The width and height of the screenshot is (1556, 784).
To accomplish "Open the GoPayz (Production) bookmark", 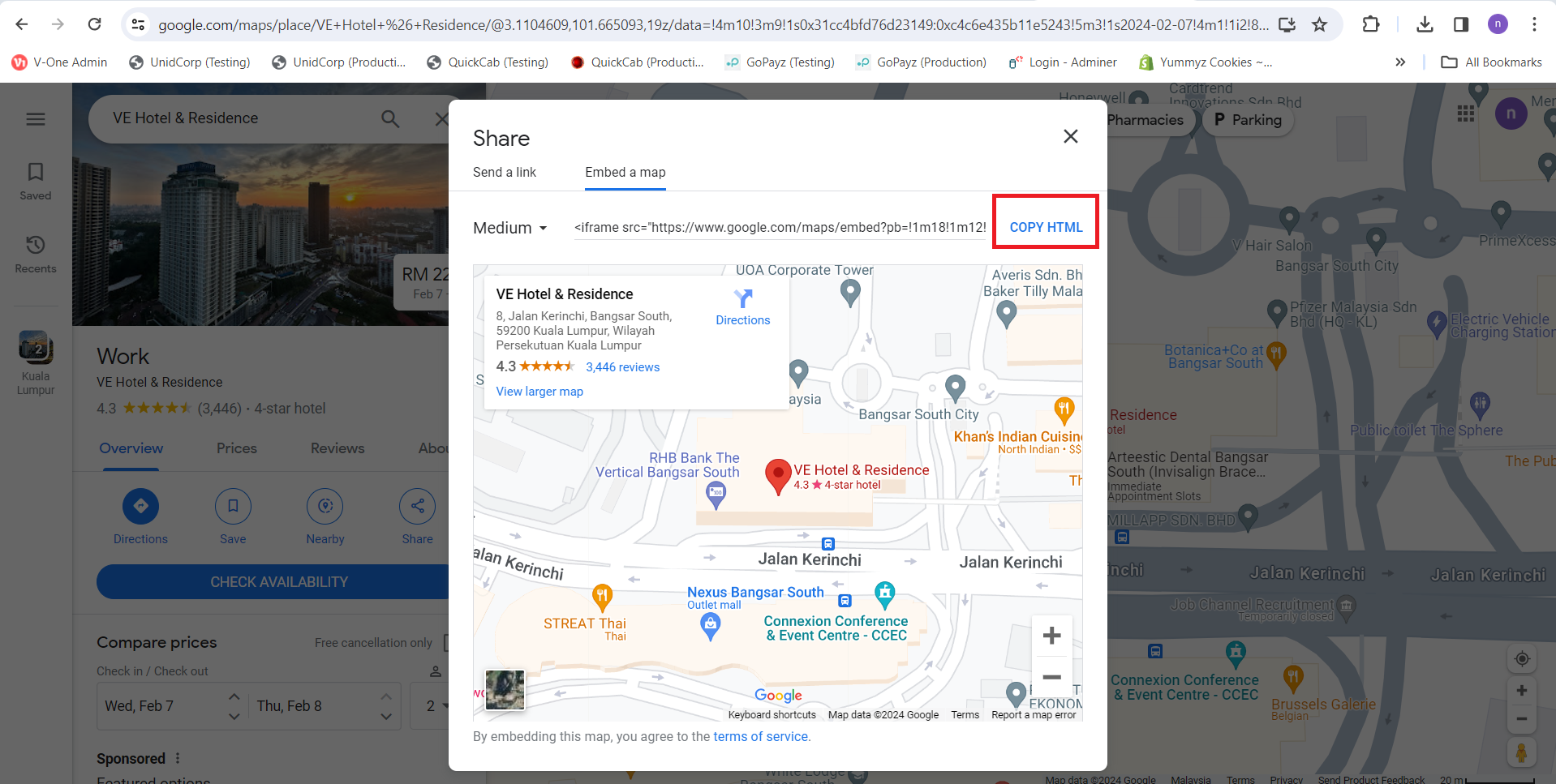I will tap(921, 62).
